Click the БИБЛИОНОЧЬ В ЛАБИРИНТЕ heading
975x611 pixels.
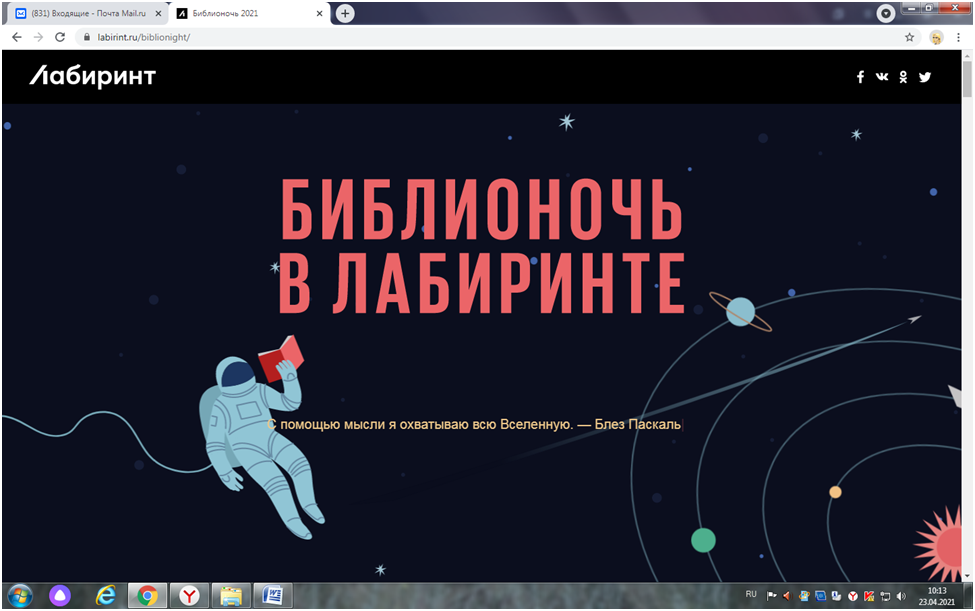pyautogui.click(x=481, y=246)
